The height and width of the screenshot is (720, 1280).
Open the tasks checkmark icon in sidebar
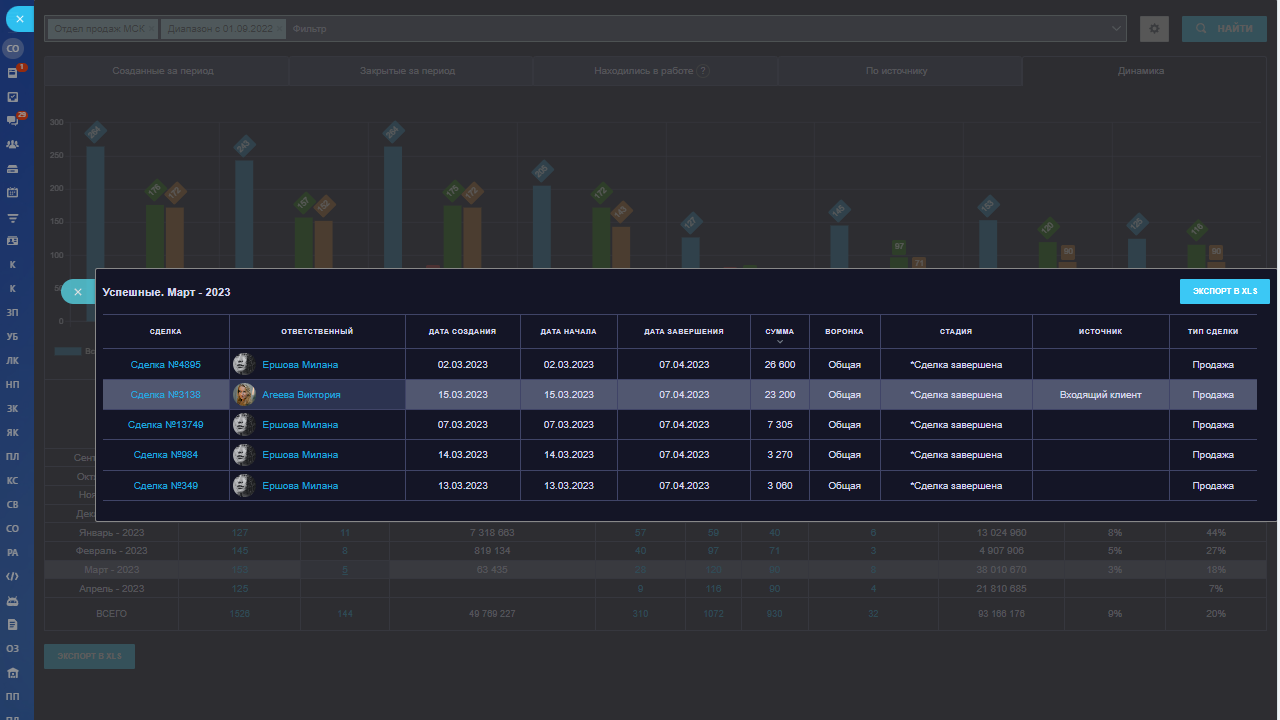[13, 97]
